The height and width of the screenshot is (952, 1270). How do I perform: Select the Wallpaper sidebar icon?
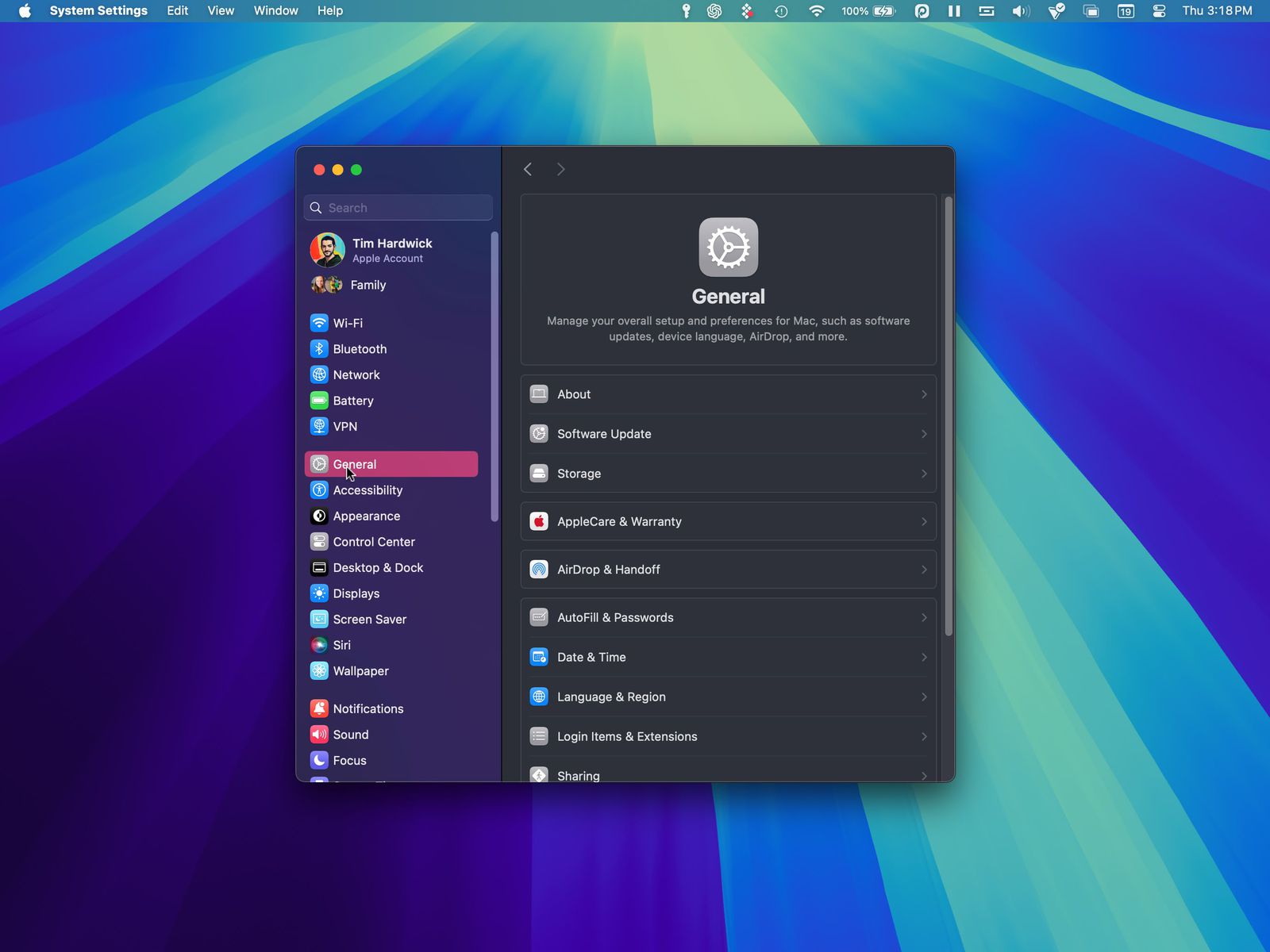[x=319, y=670]
